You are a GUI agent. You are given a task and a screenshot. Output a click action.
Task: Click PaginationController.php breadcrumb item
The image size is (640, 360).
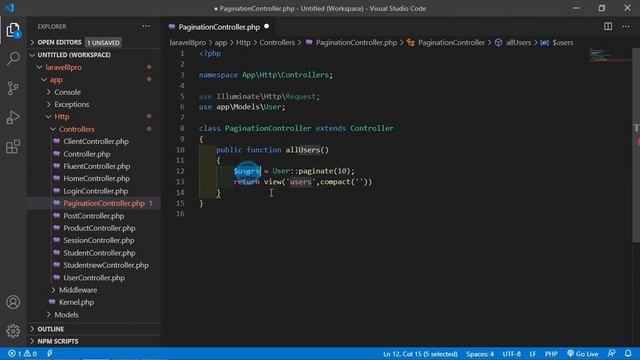(x=356, y=42)
